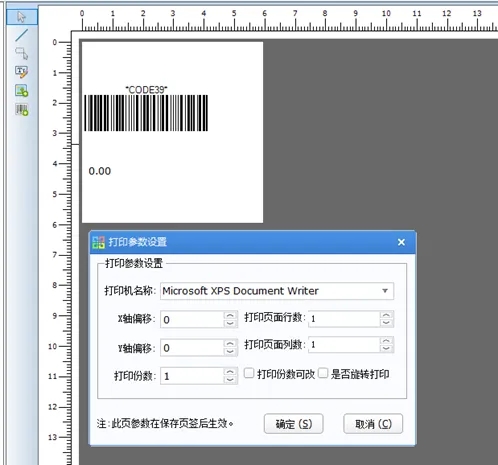
Task: Focus the X轴偏移 input field
Action: (x=192, y=319)
